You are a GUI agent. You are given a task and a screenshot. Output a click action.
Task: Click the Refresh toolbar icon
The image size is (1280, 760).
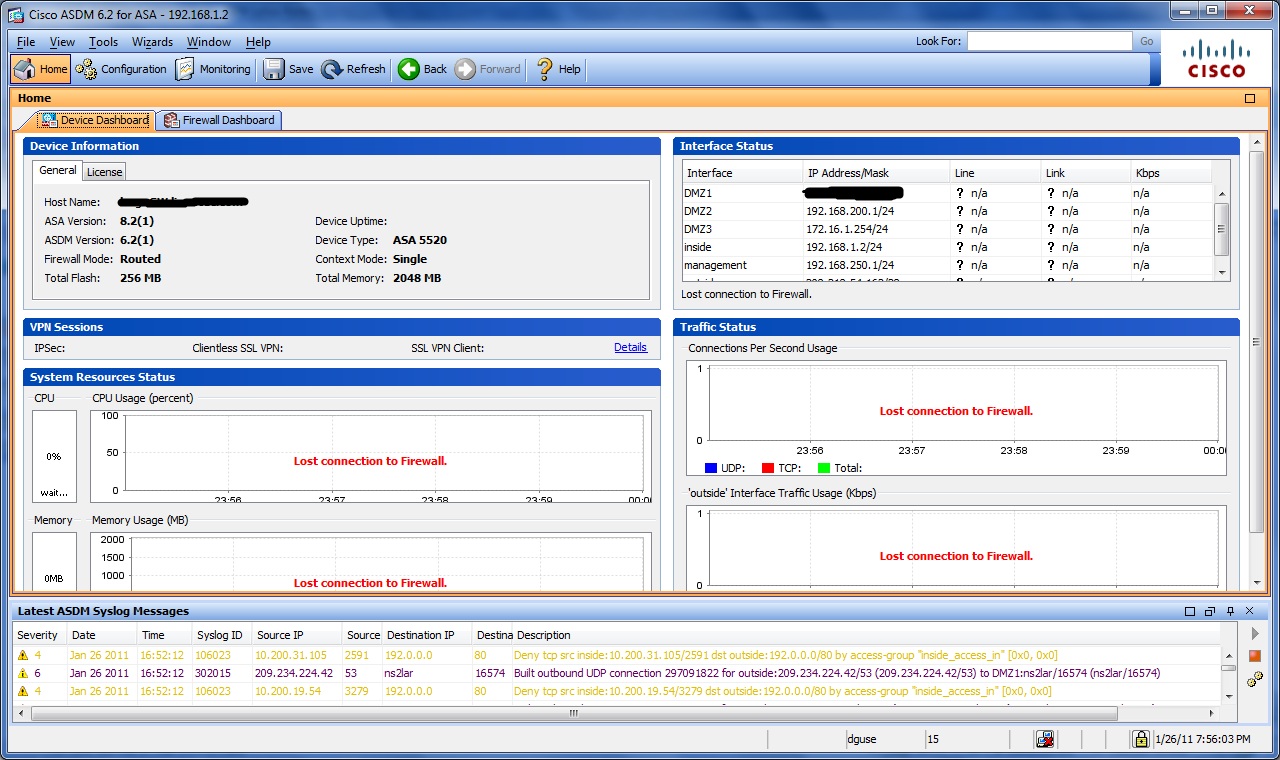[x=332, y=69]
